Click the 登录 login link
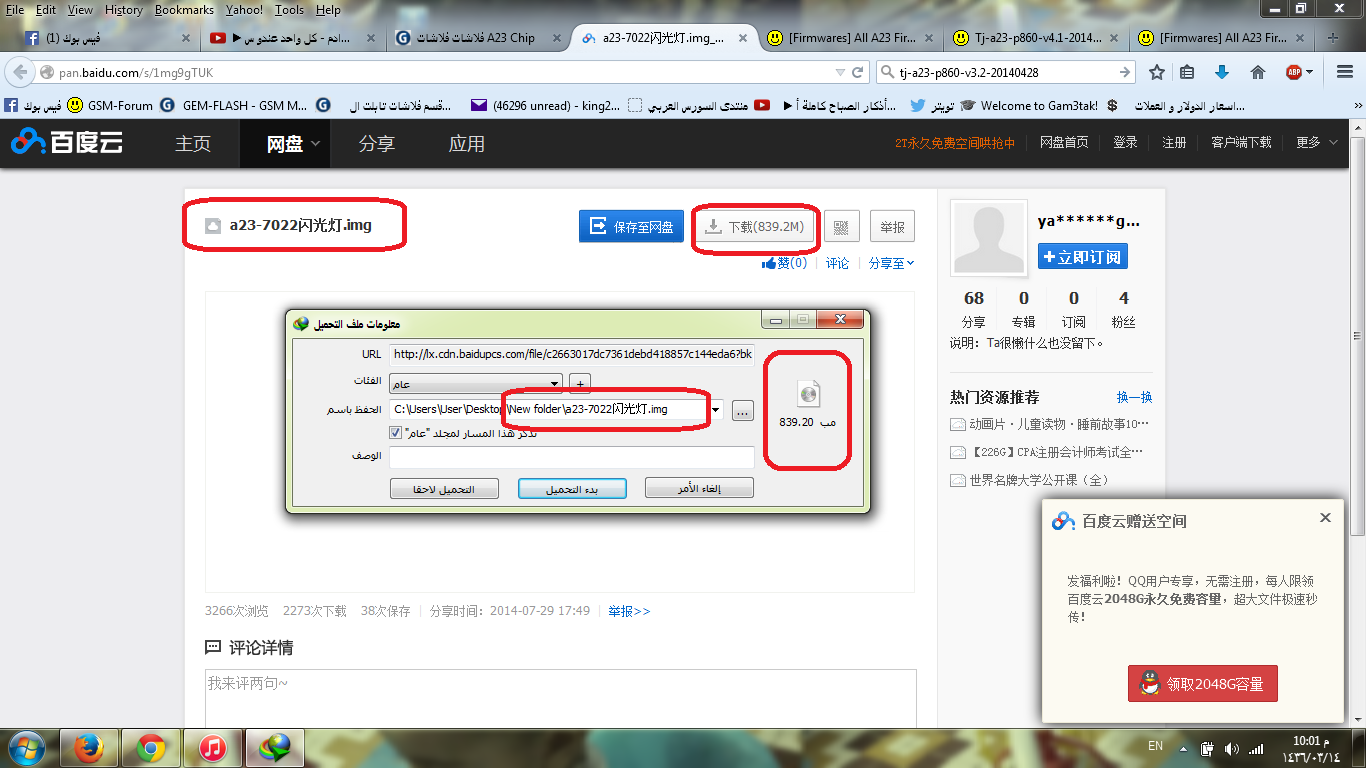The image size is (1366, 768). (x=1125, y=143)
